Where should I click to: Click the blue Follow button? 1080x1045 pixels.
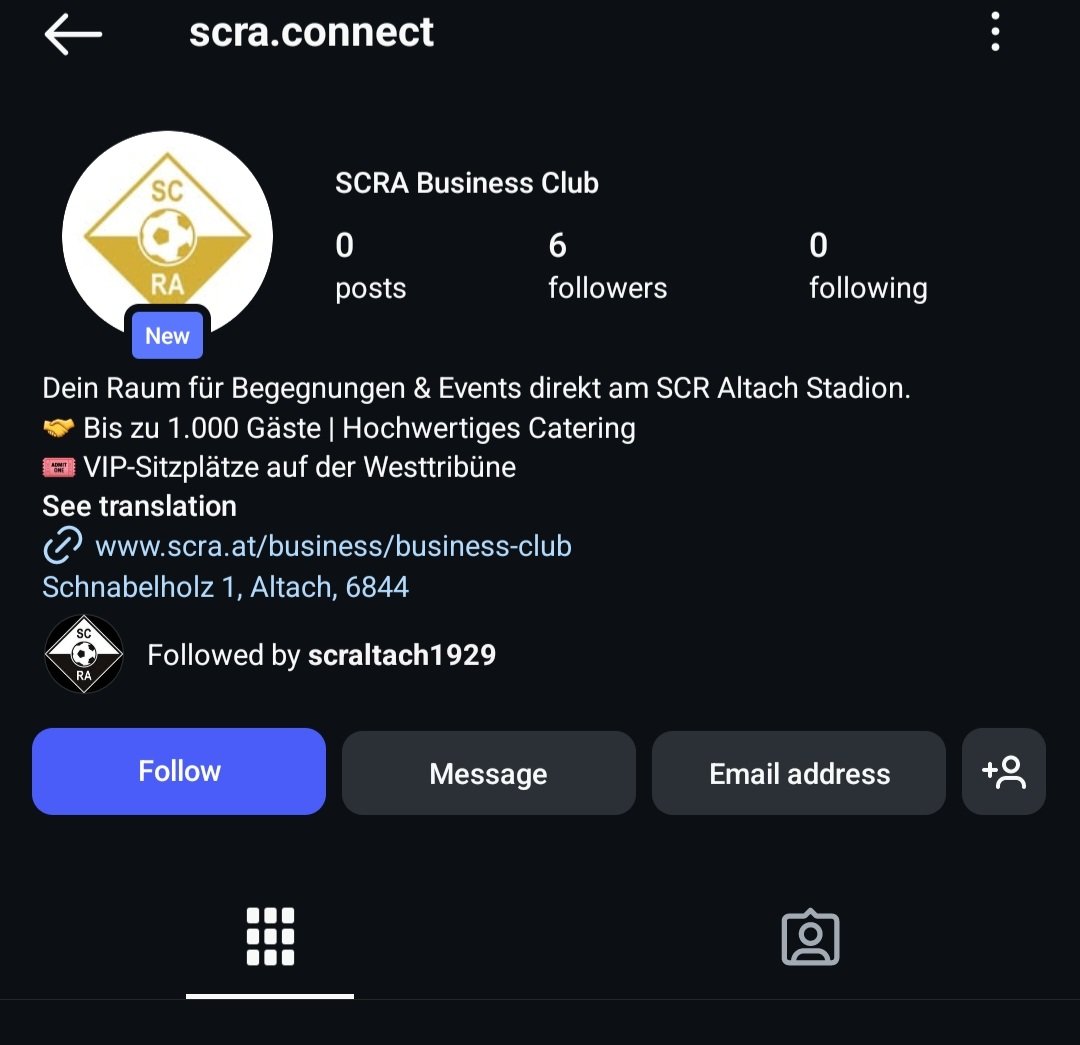click(x=179, y=772)
